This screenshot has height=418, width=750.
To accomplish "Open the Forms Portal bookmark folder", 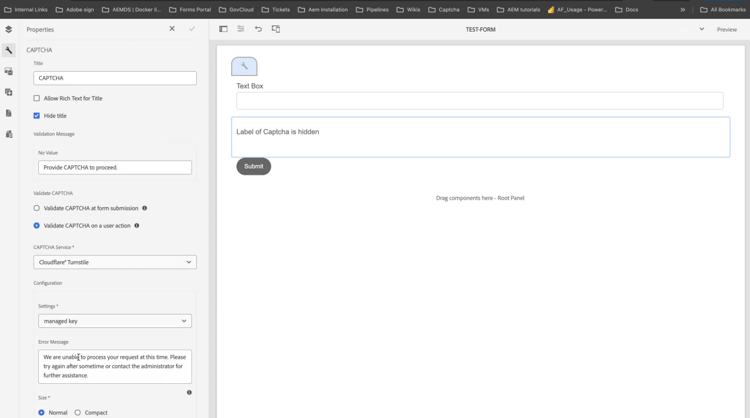I will 190,10.
